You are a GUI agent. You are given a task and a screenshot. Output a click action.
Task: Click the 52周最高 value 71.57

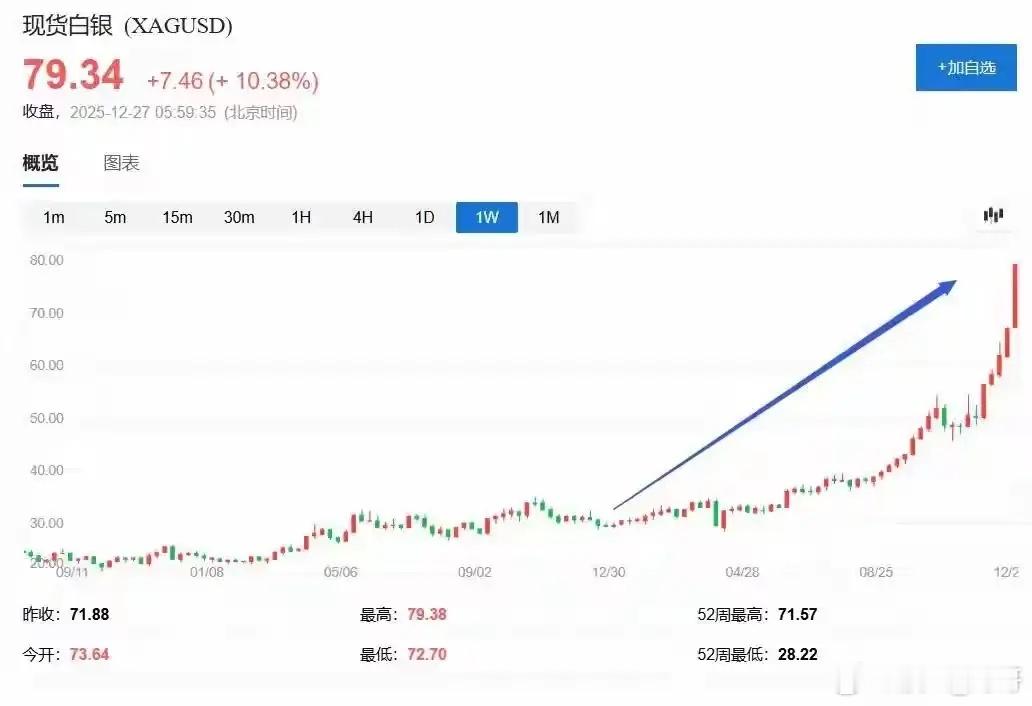799,614
